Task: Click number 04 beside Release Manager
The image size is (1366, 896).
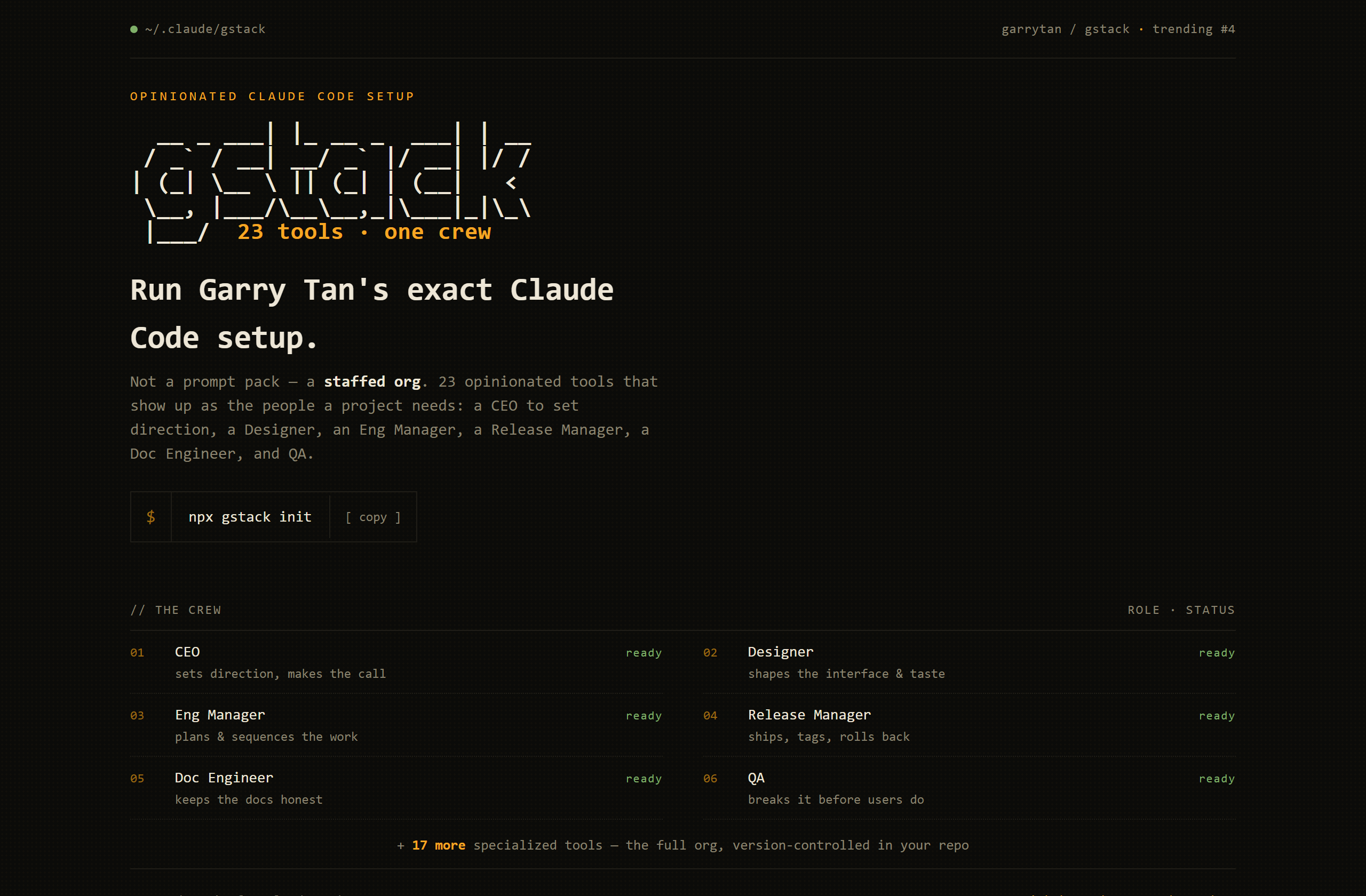Action: [x=711, y=716]
